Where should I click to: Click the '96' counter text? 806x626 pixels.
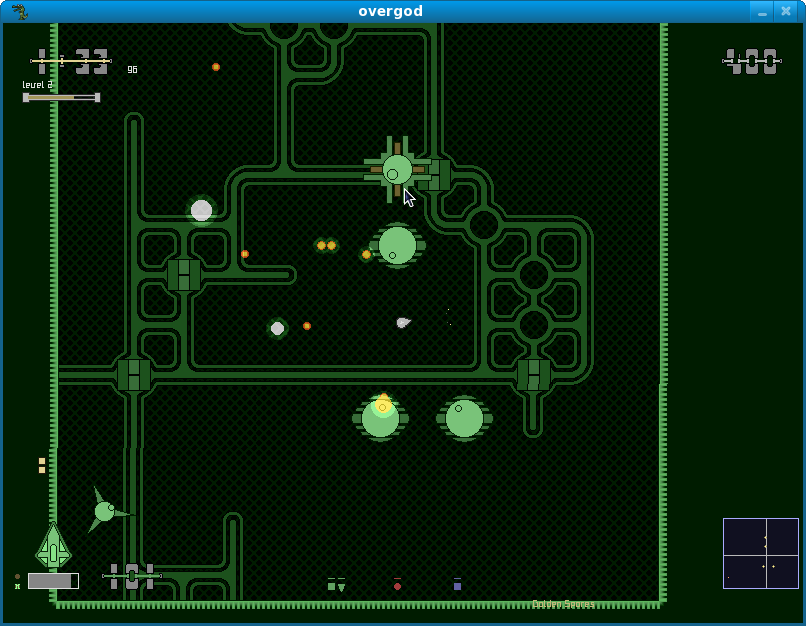coord(133,69)
